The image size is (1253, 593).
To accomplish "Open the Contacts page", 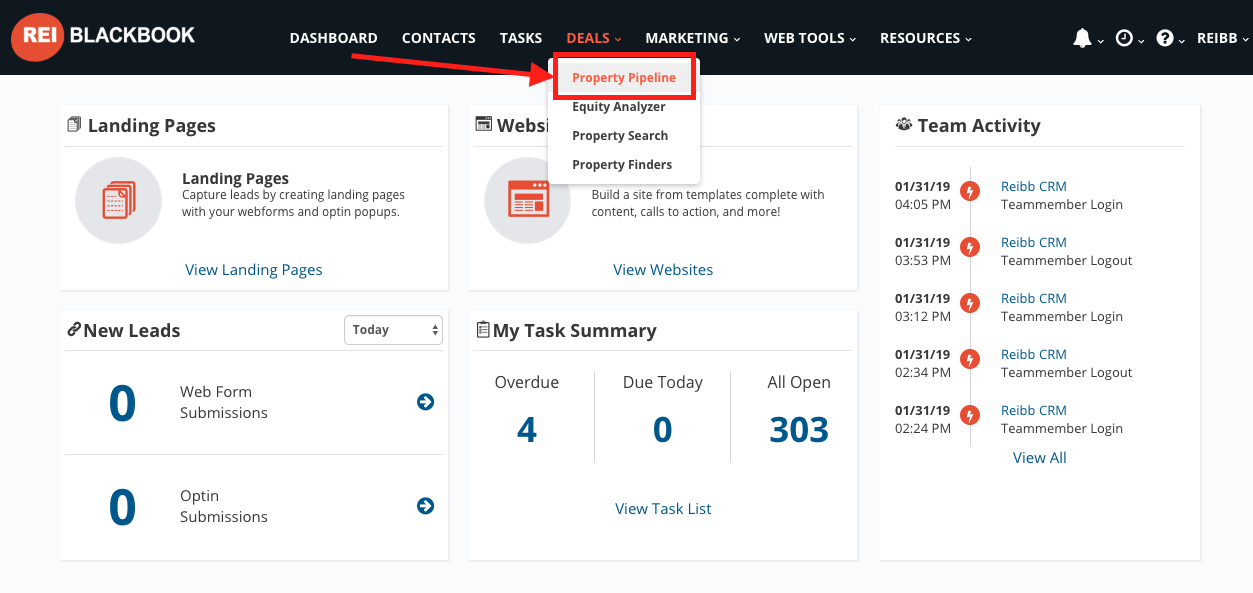I will point(439,38).
